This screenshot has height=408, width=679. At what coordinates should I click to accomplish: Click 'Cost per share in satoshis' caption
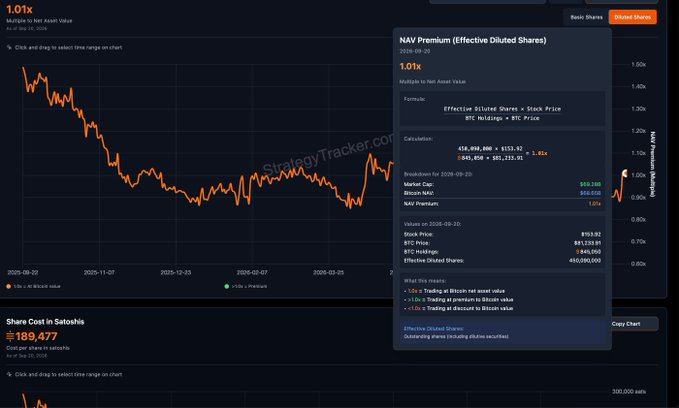coord(38,348)
